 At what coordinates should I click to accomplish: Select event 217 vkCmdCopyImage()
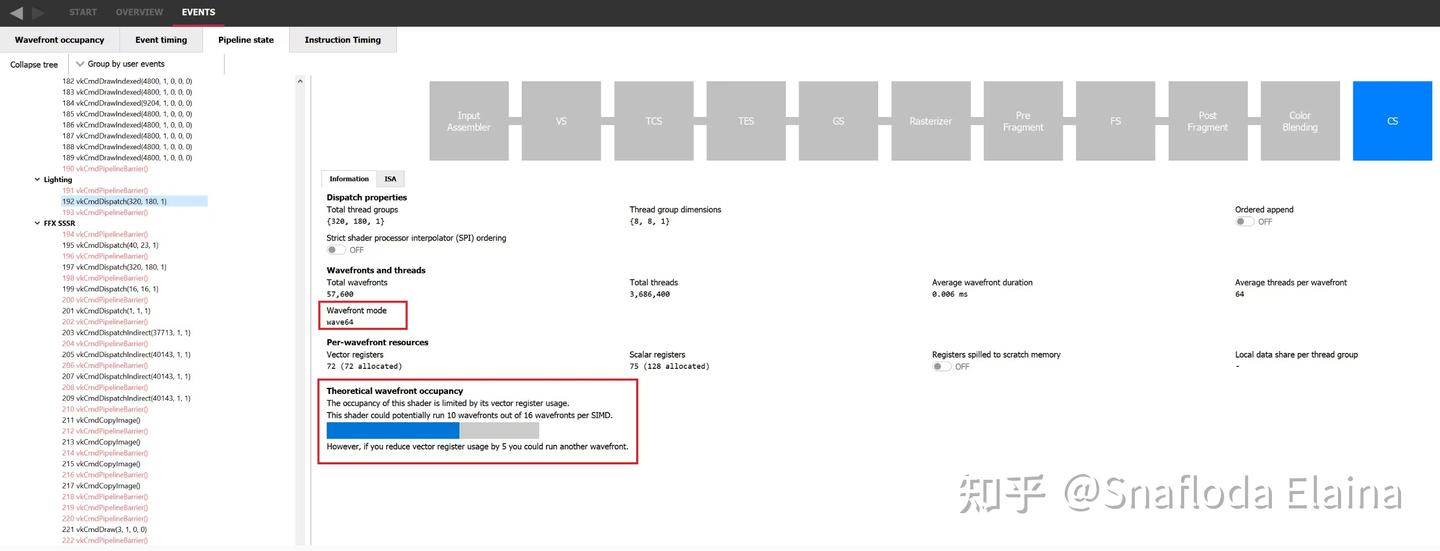click(x=101, y=486)
